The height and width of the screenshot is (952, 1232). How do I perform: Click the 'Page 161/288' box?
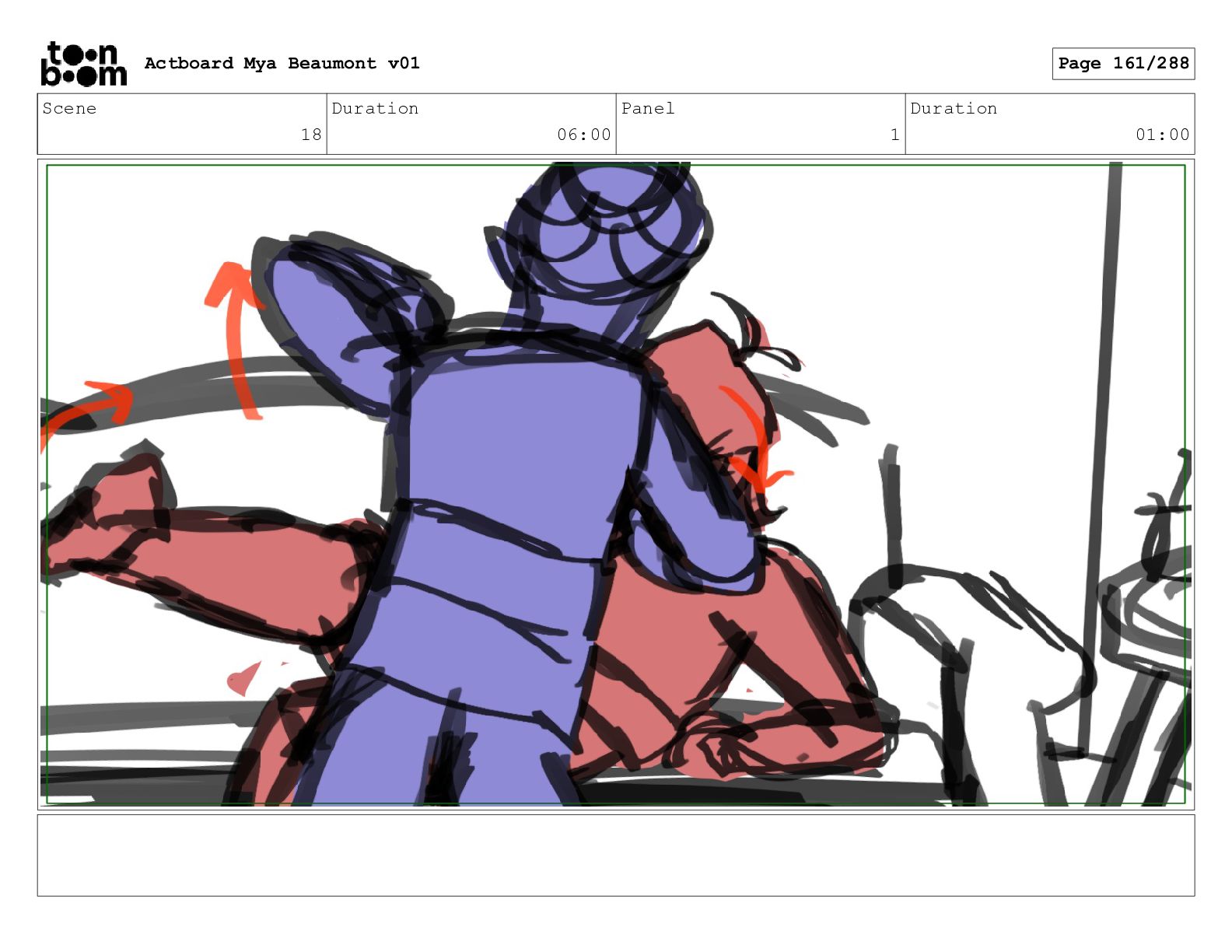1123,64
